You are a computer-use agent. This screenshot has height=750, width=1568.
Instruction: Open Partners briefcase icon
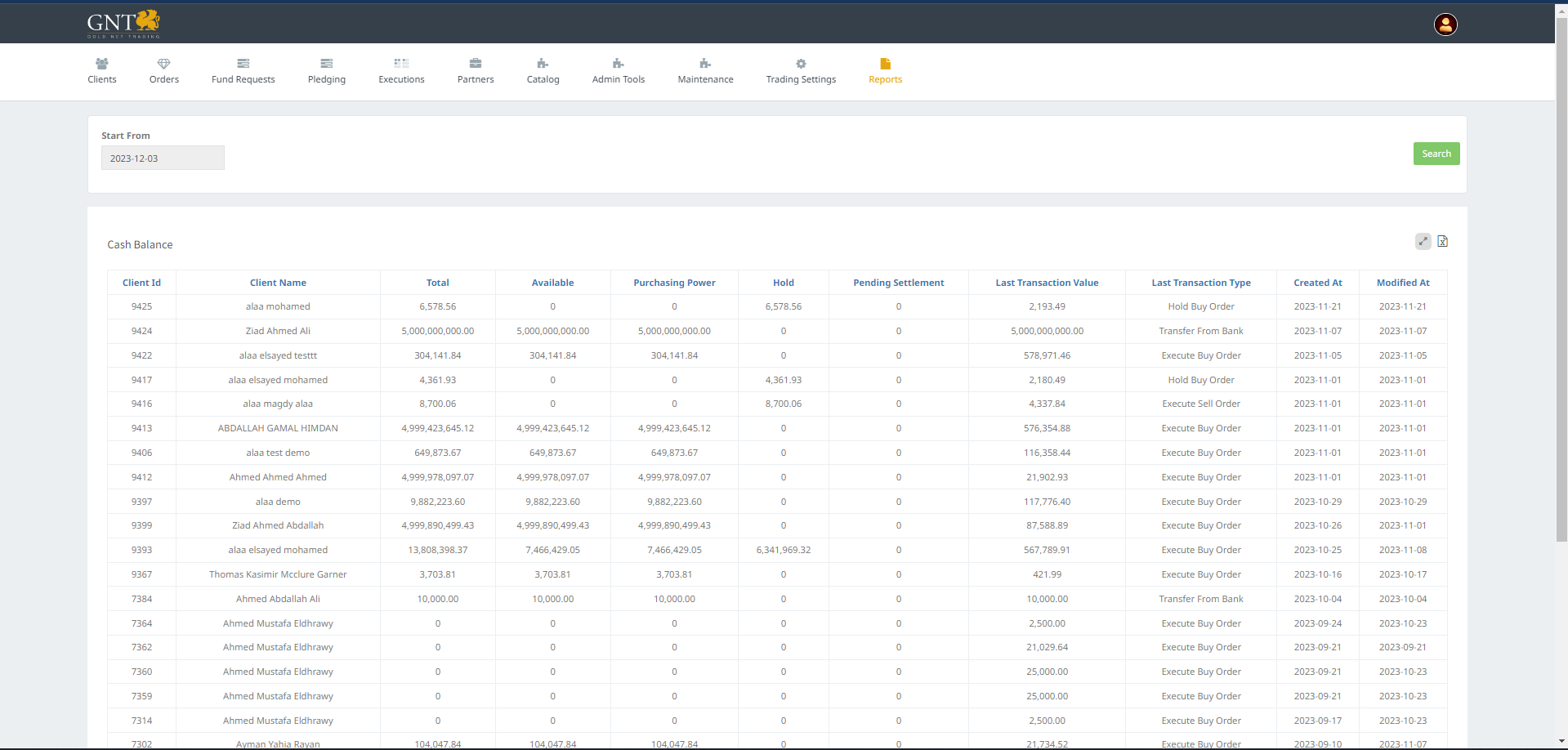[x=476, y=64]
